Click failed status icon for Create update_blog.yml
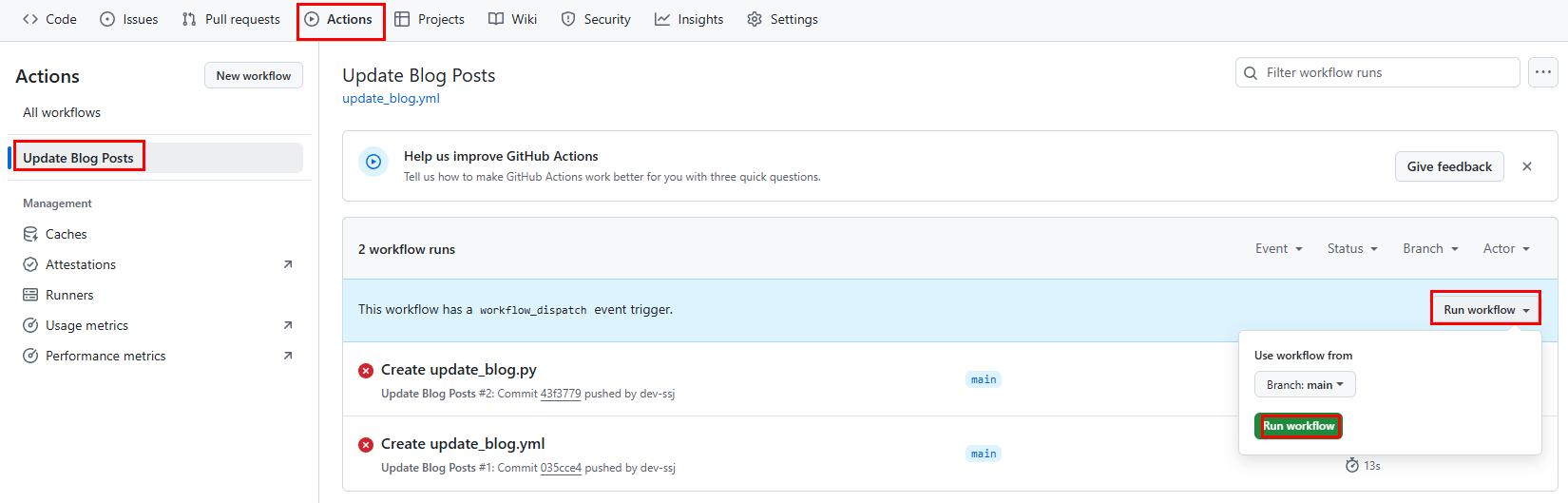This screenshot has width=1568, height=503. click(x=366, y=445)
